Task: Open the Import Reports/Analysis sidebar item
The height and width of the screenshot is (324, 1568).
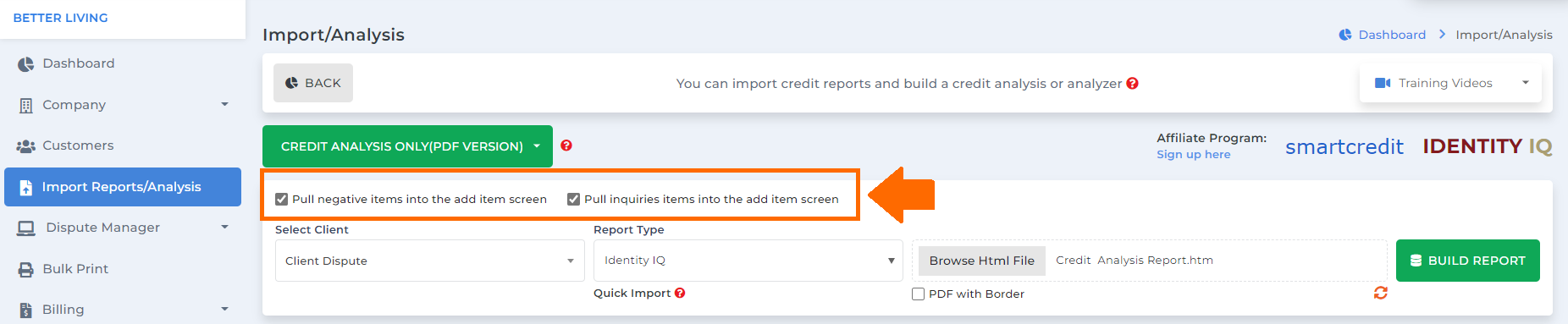Action: [x=123, y=187]
